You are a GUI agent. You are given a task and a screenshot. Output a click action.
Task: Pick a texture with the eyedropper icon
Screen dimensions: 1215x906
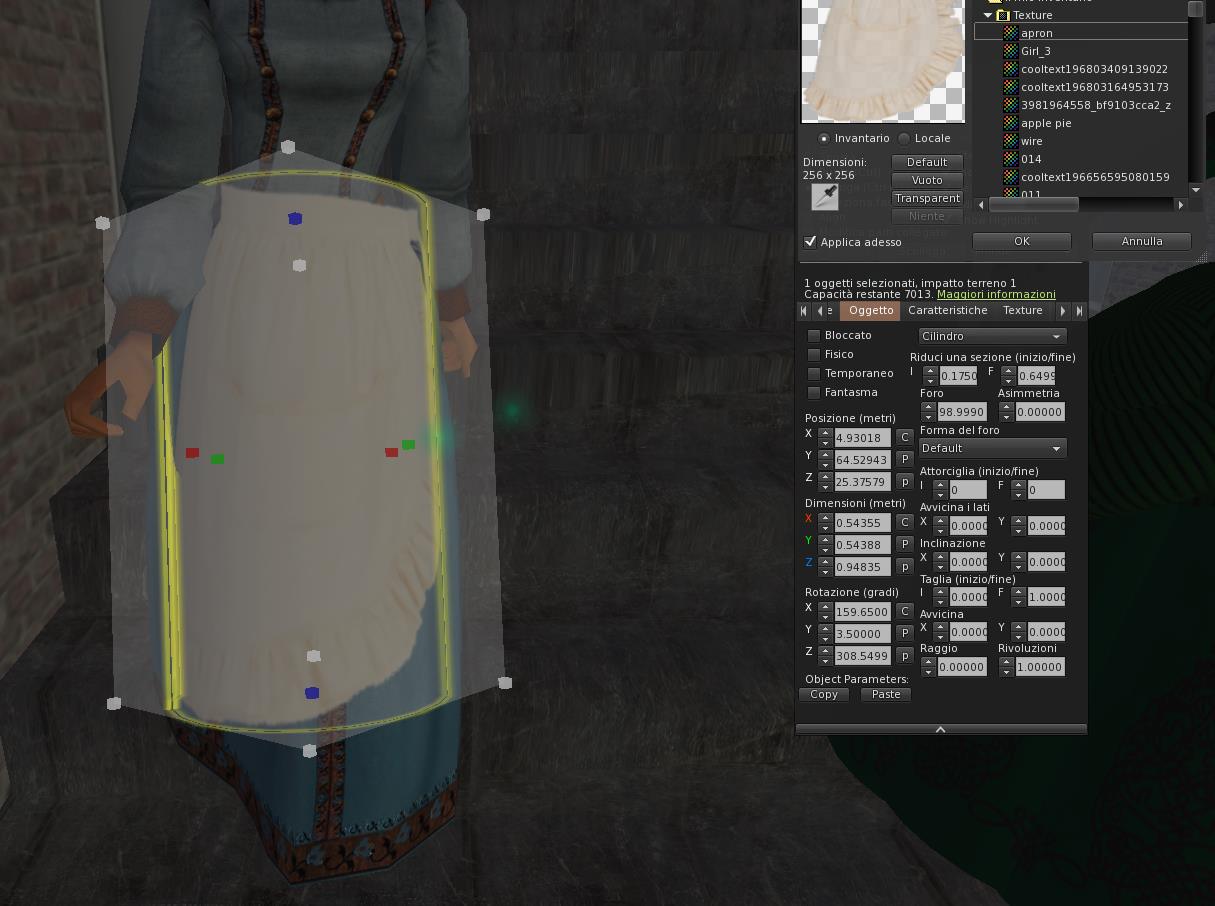[825, 196]
